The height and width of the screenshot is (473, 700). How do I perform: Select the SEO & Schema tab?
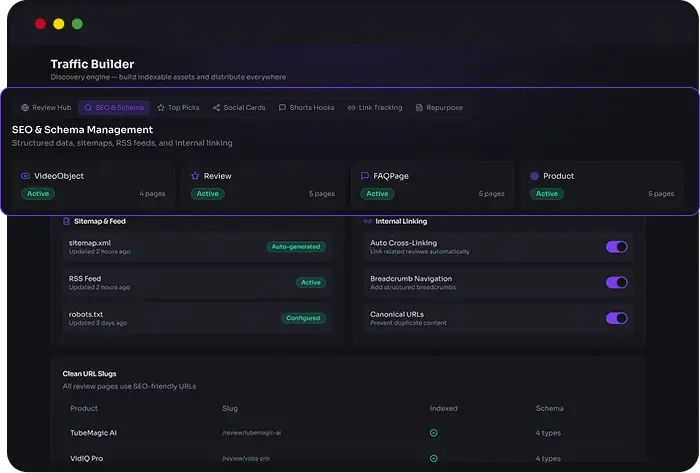(x=114, y=108)
